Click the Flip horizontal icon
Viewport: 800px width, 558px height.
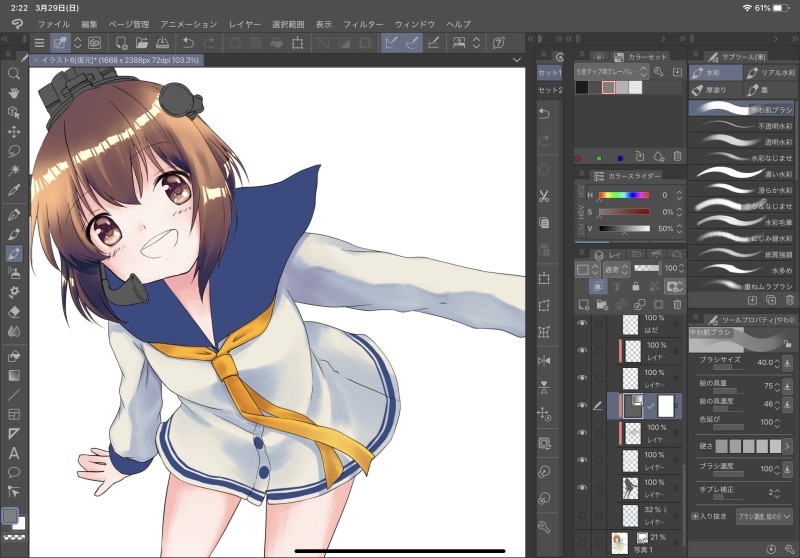544,361
